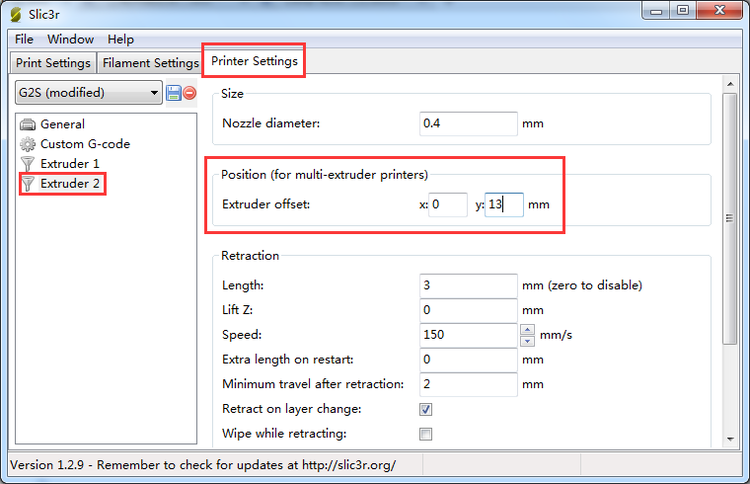Select Custom G-code in the settings tree
750x484 pixels.
point(85,144)
